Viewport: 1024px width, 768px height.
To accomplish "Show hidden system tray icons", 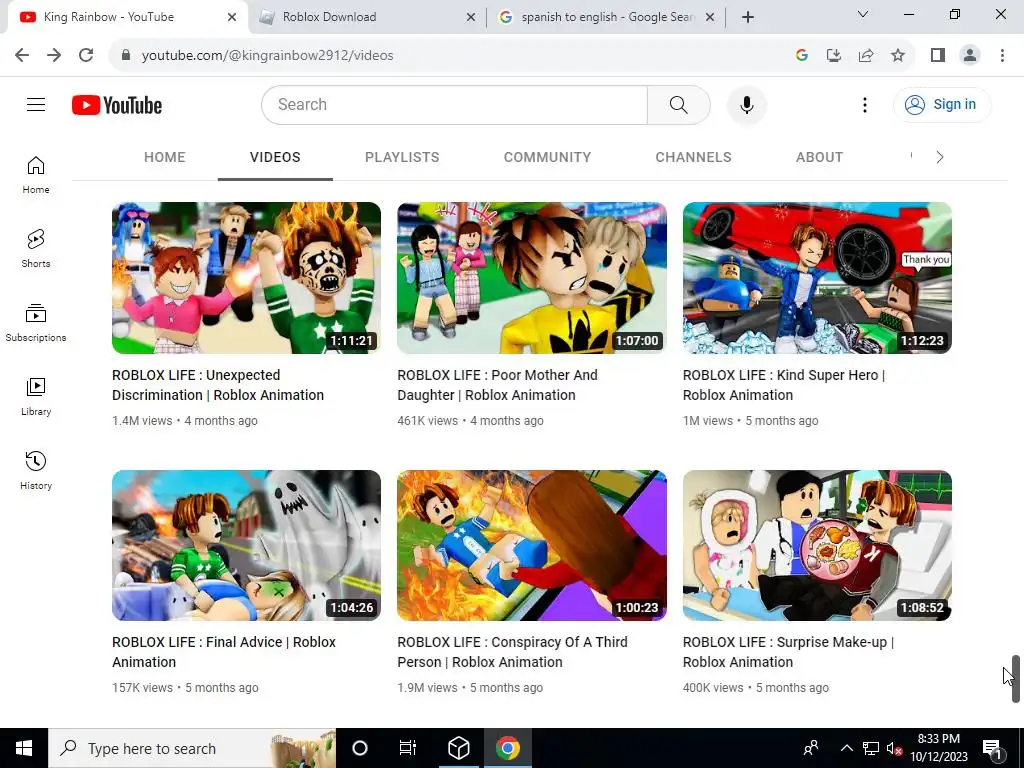I will click(x=846, y=748).
